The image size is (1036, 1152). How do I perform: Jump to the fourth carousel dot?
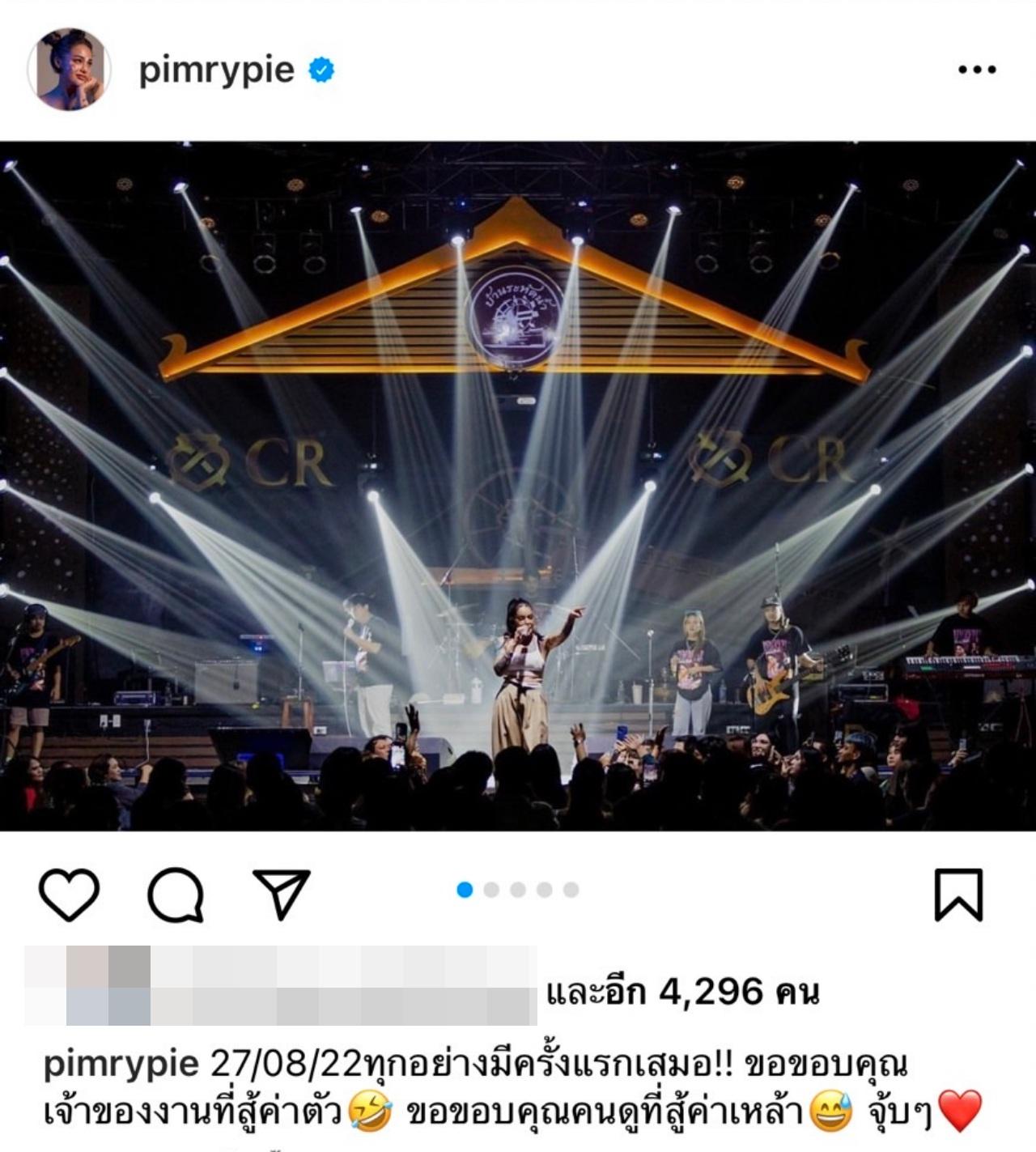(545, 890)
